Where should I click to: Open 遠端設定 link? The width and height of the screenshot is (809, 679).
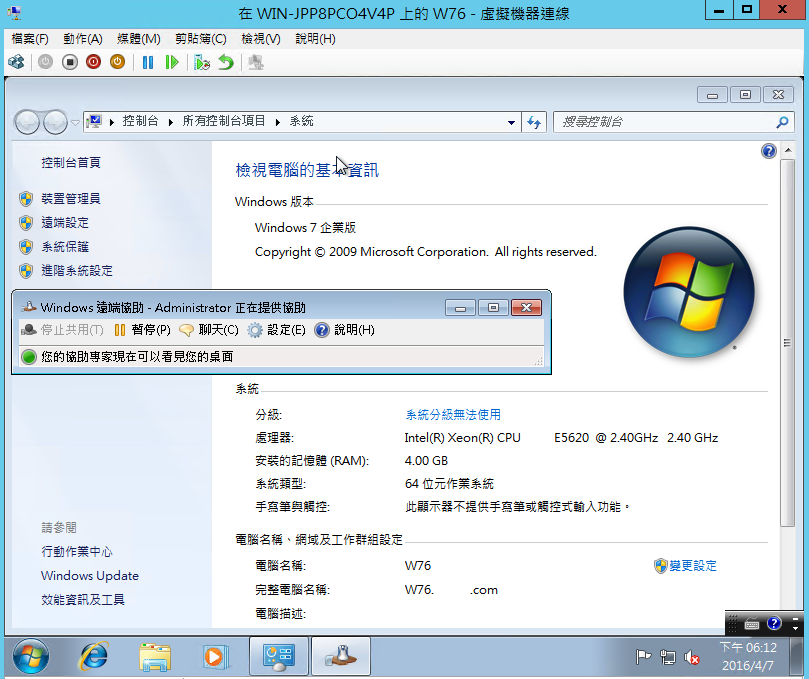click(x=65, y=223)
